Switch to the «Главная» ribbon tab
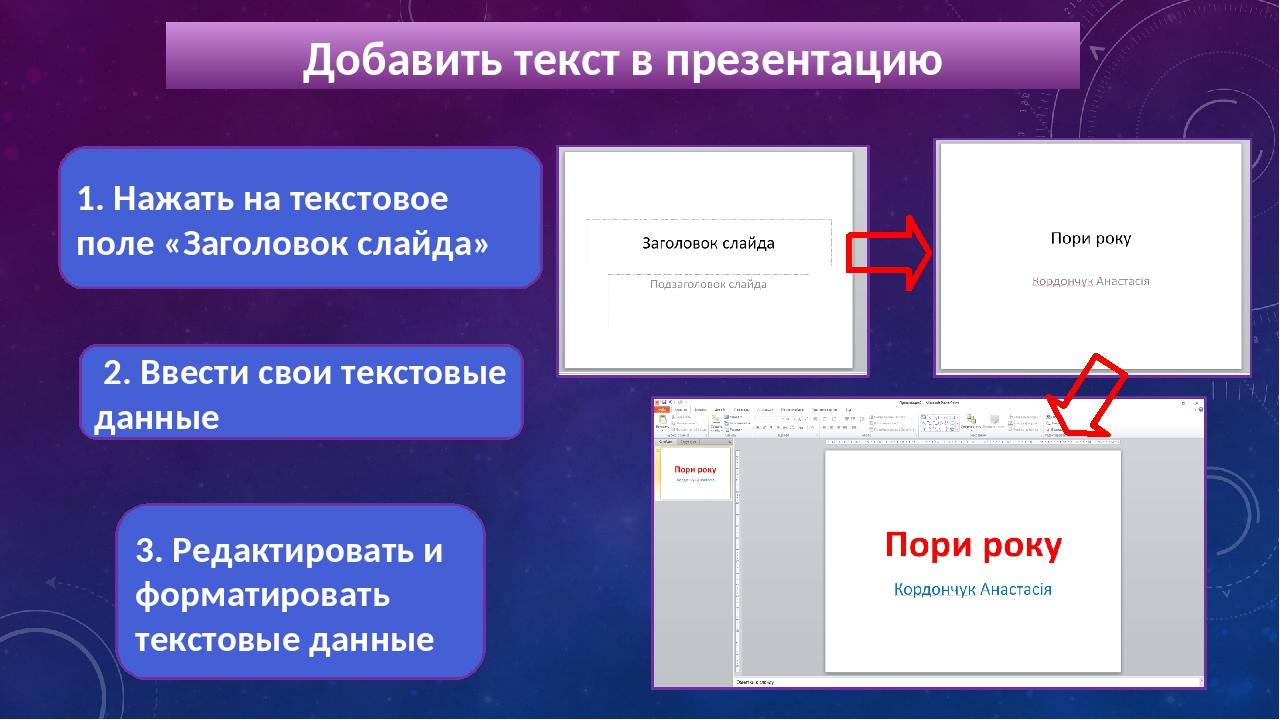The height and width of the screenshot is (720, 1280). point(680,409)
